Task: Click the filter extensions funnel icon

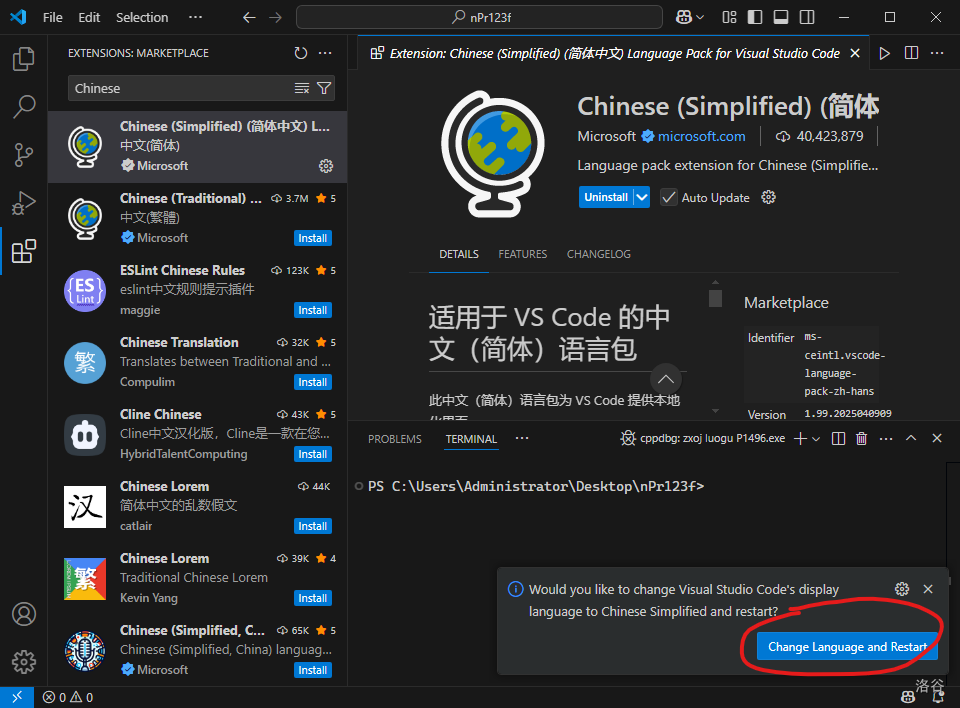Action: 324,88
